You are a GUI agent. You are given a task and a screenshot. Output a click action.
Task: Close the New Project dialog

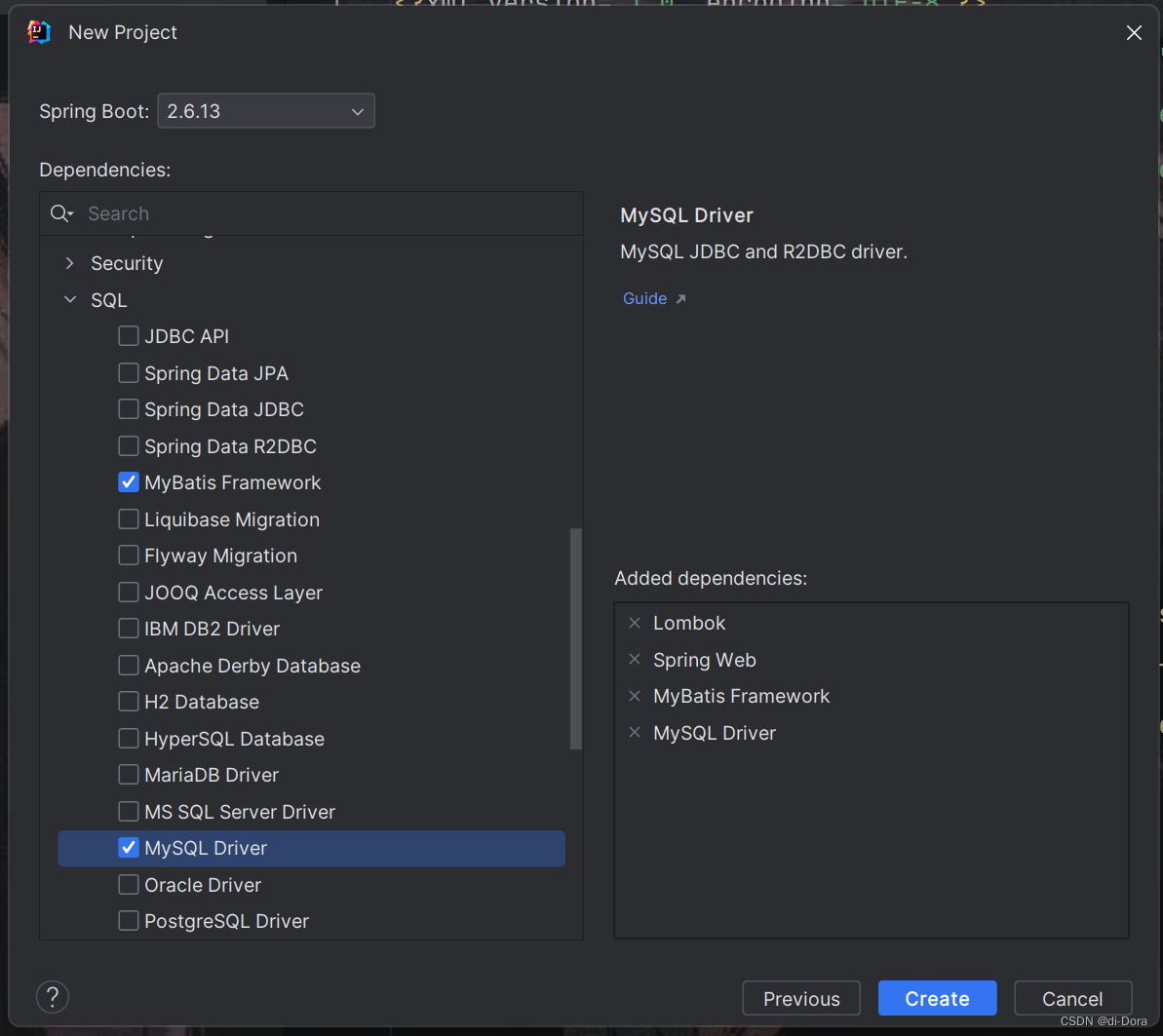pyautogui.click(x=1134, y=32)
